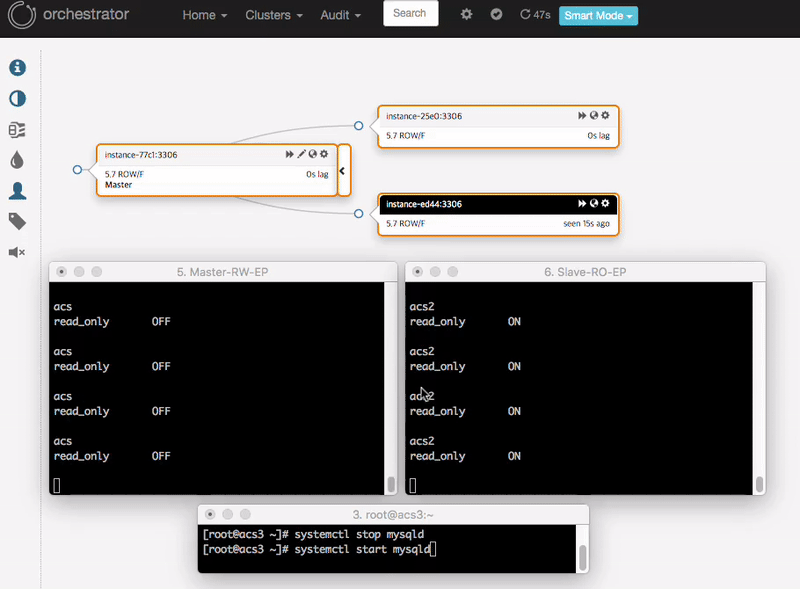Collapse arrow beside instance-77c1 master
800x589 pixels.
pos(343,171)
